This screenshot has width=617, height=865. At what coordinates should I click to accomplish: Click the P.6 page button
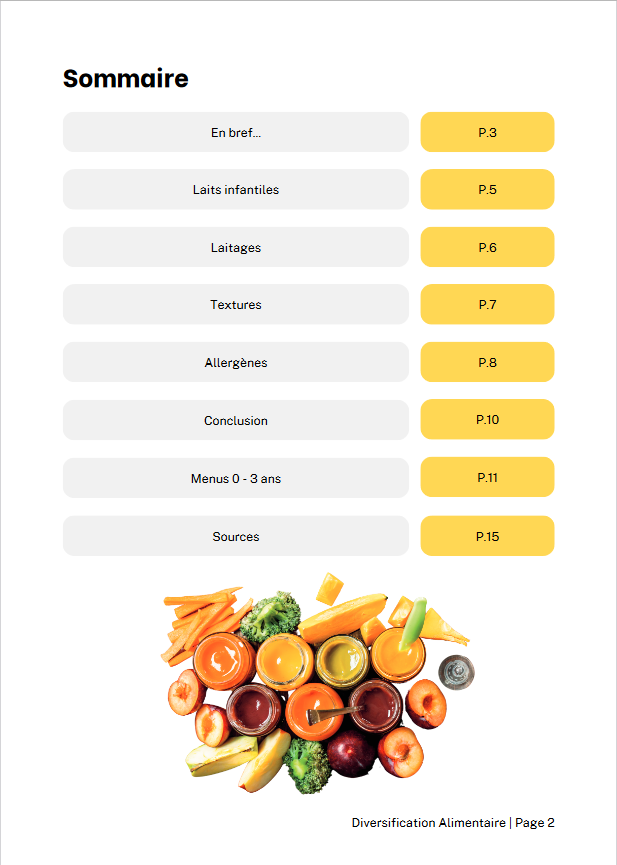(x=487, y=247)
